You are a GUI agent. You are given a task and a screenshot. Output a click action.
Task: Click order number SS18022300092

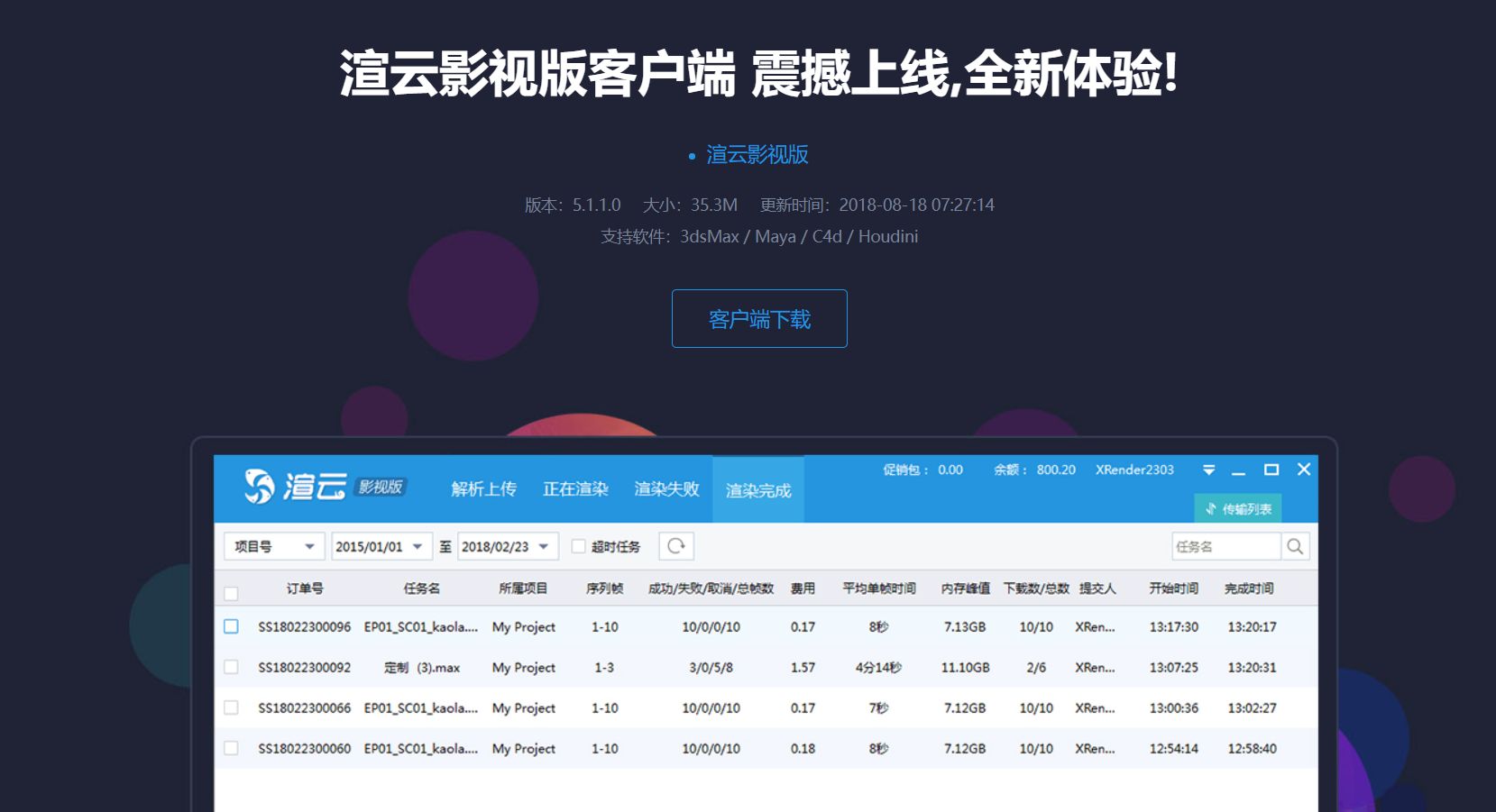(x=305, y=667)
